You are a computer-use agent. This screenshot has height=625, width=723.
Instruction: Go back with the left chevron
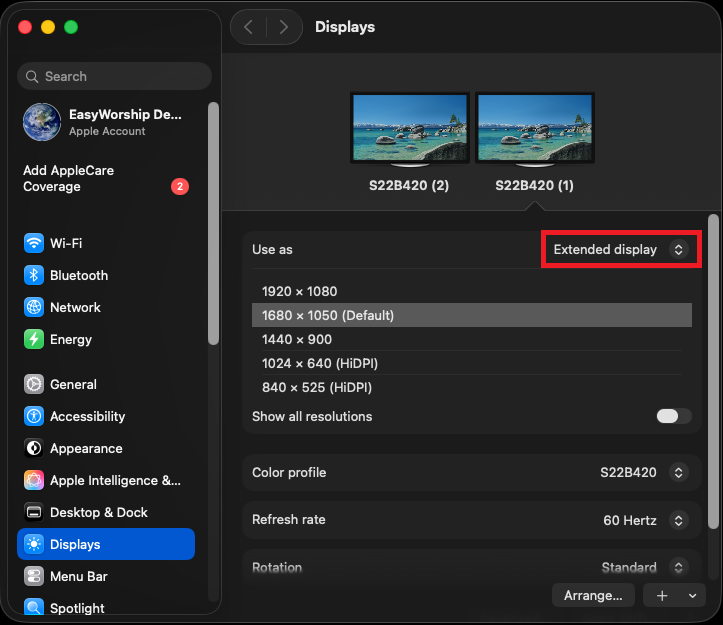(x=249, y=27)
